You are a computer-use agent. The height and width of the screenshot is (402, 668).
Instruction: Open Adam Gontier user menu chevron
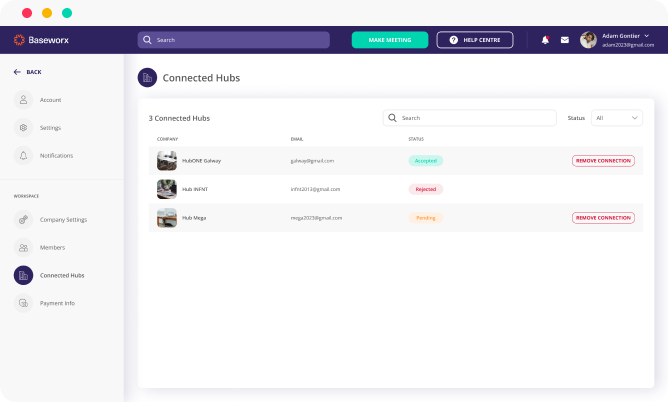coord(647,35)
